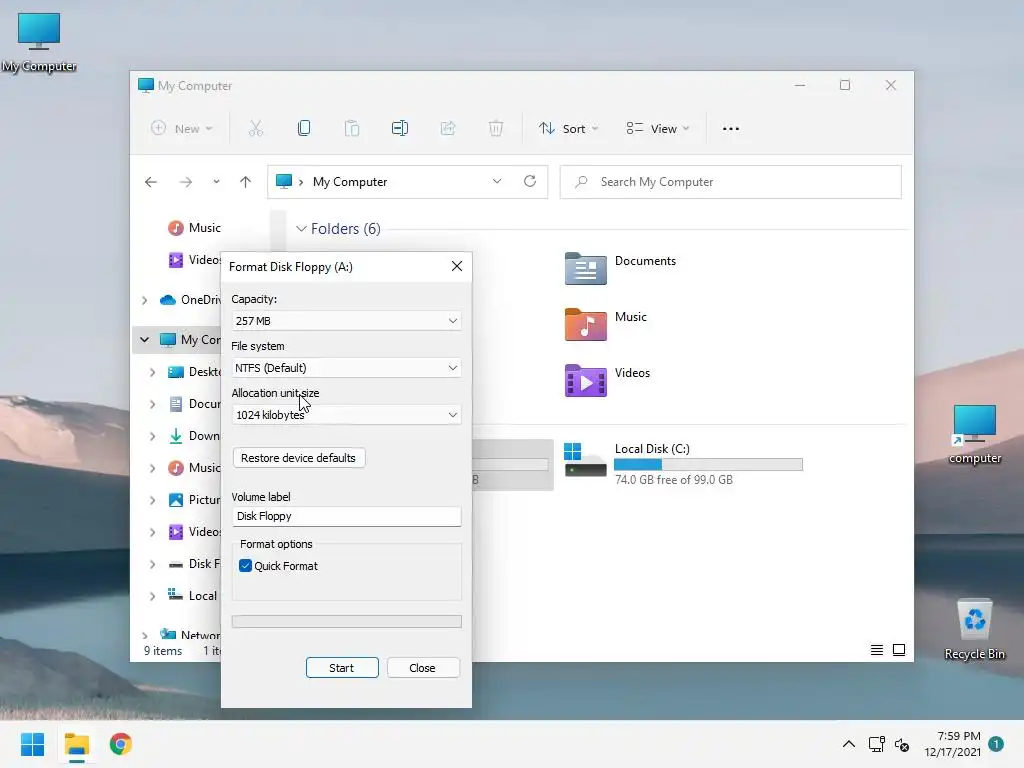
Task: Select the computer shortcut on desktop
Action: pyautogui.click(x=974, y=434)
